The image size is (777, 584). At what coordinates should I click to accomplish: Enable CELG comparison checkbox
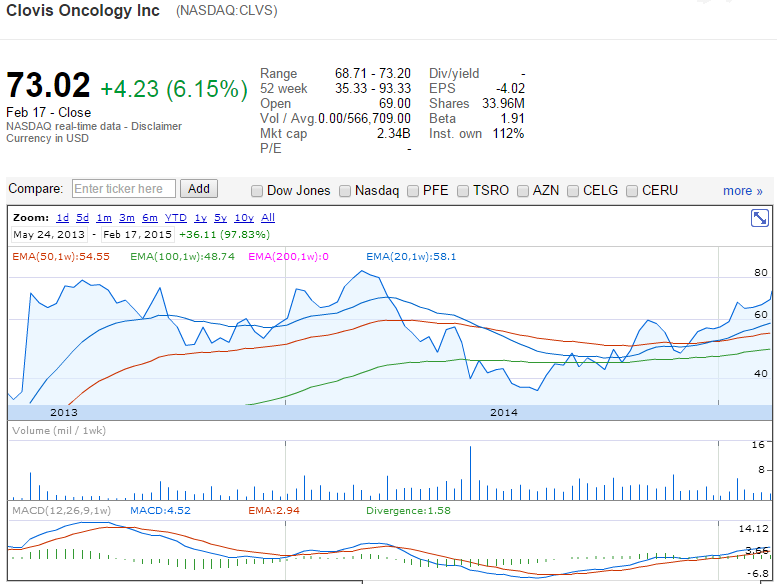[x=573, y=191]
